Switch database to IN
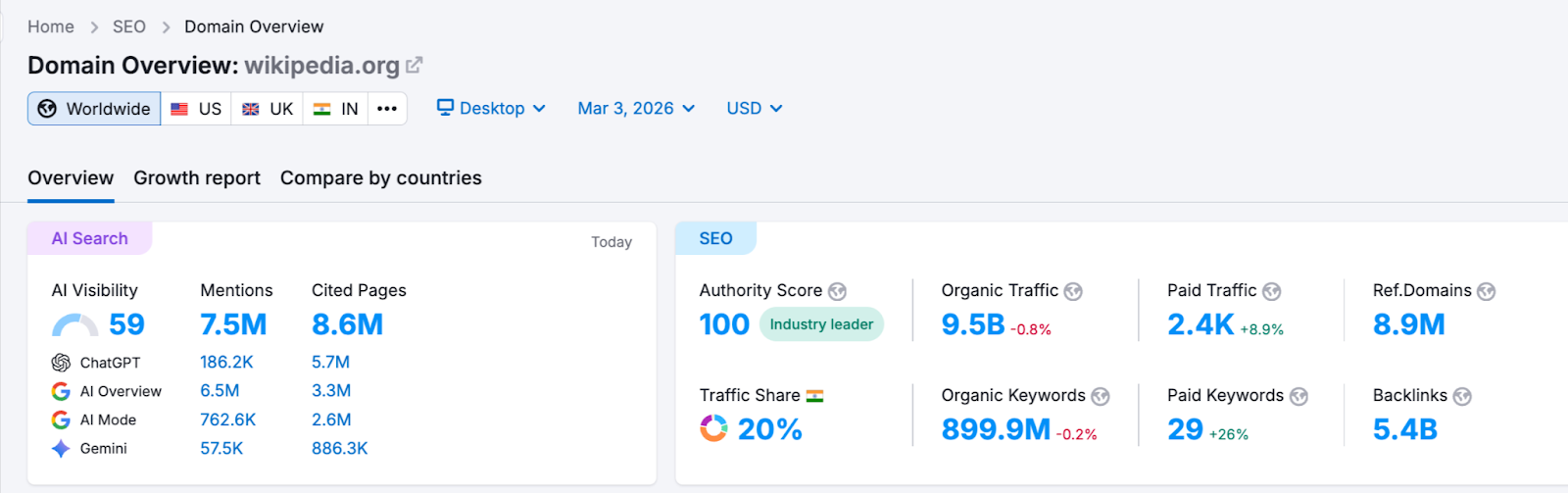 point(336,109)
